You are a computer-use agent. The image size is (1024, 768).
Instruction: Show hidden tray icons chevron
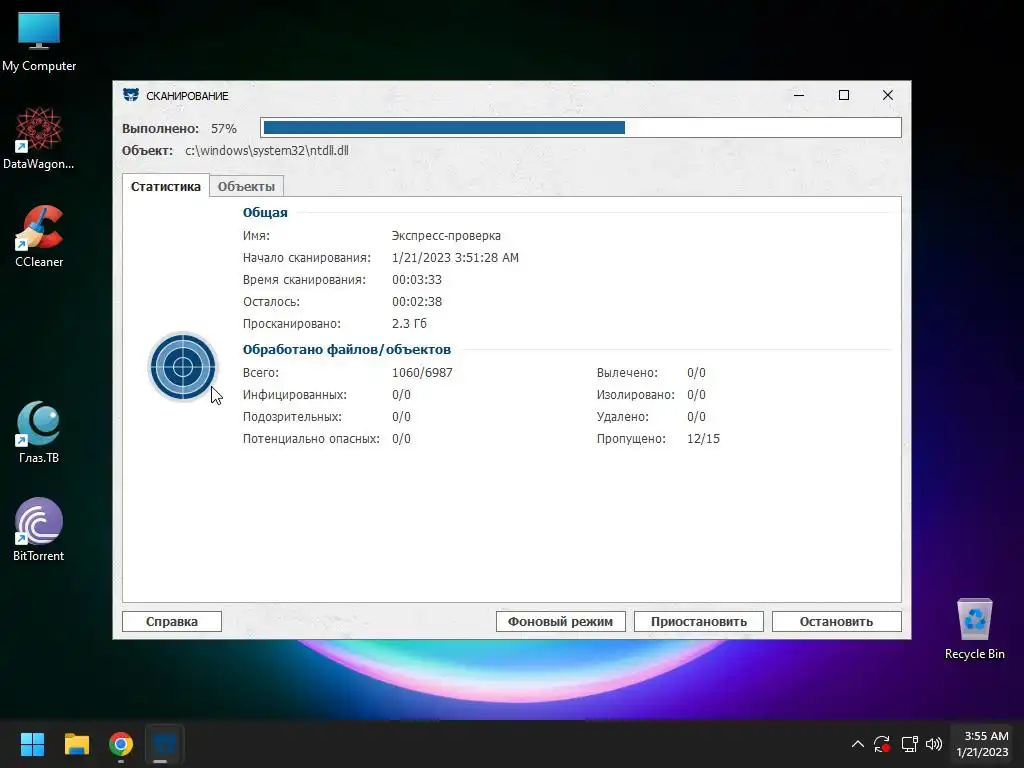(x=857, y=744)
